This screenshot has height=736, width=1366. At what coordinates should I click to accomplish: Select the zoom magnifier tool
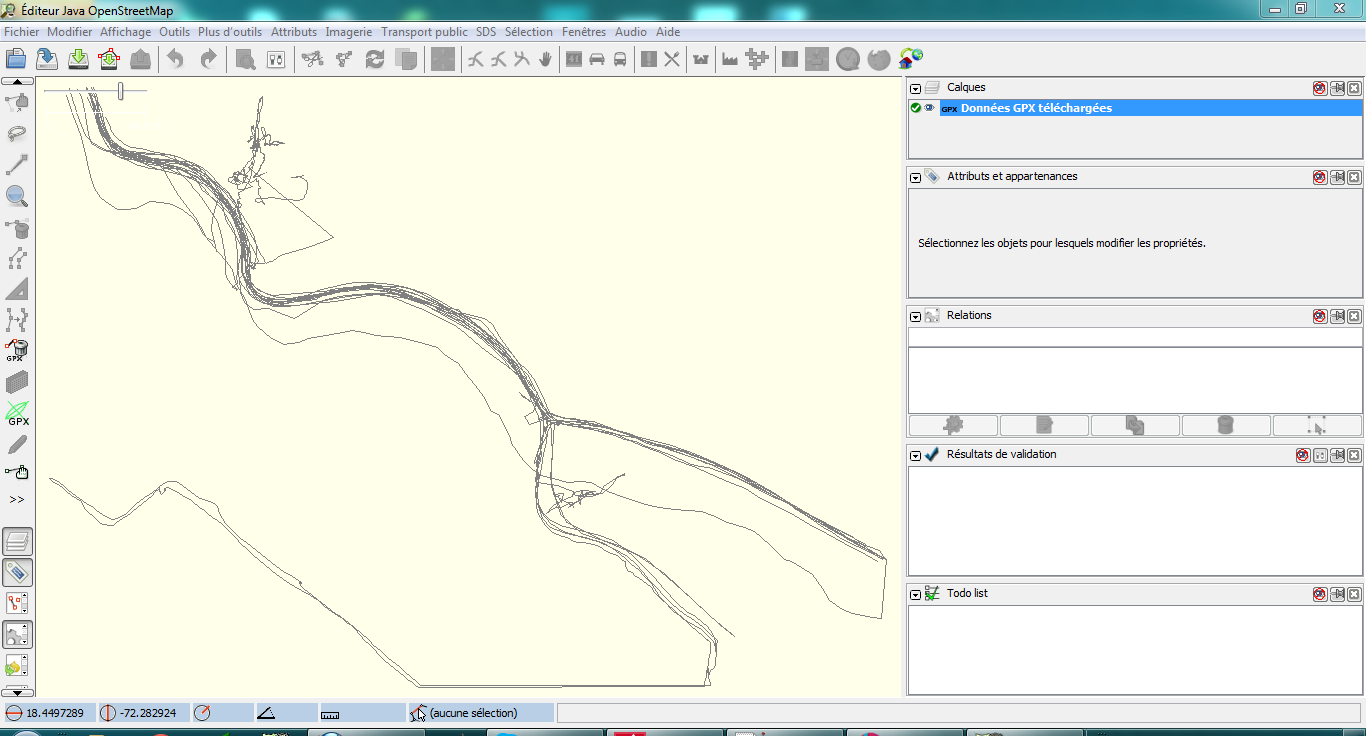(x=17, y=196)
